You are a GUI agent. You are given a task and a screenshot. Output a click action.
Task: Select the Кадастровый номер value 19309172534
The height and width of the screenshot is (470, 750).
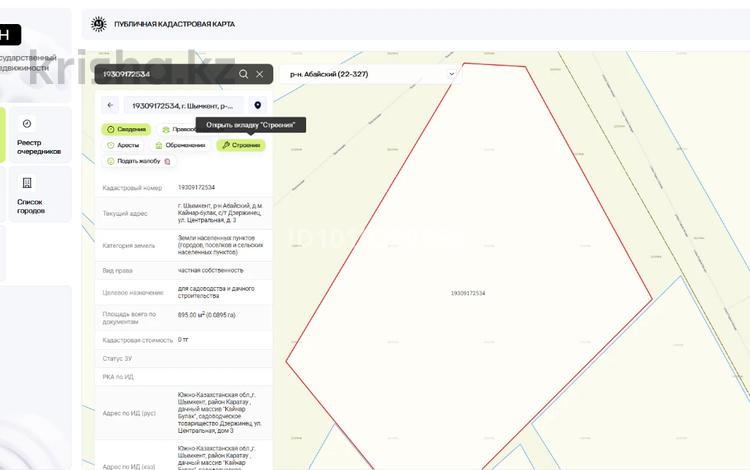[x=196, y=187]
